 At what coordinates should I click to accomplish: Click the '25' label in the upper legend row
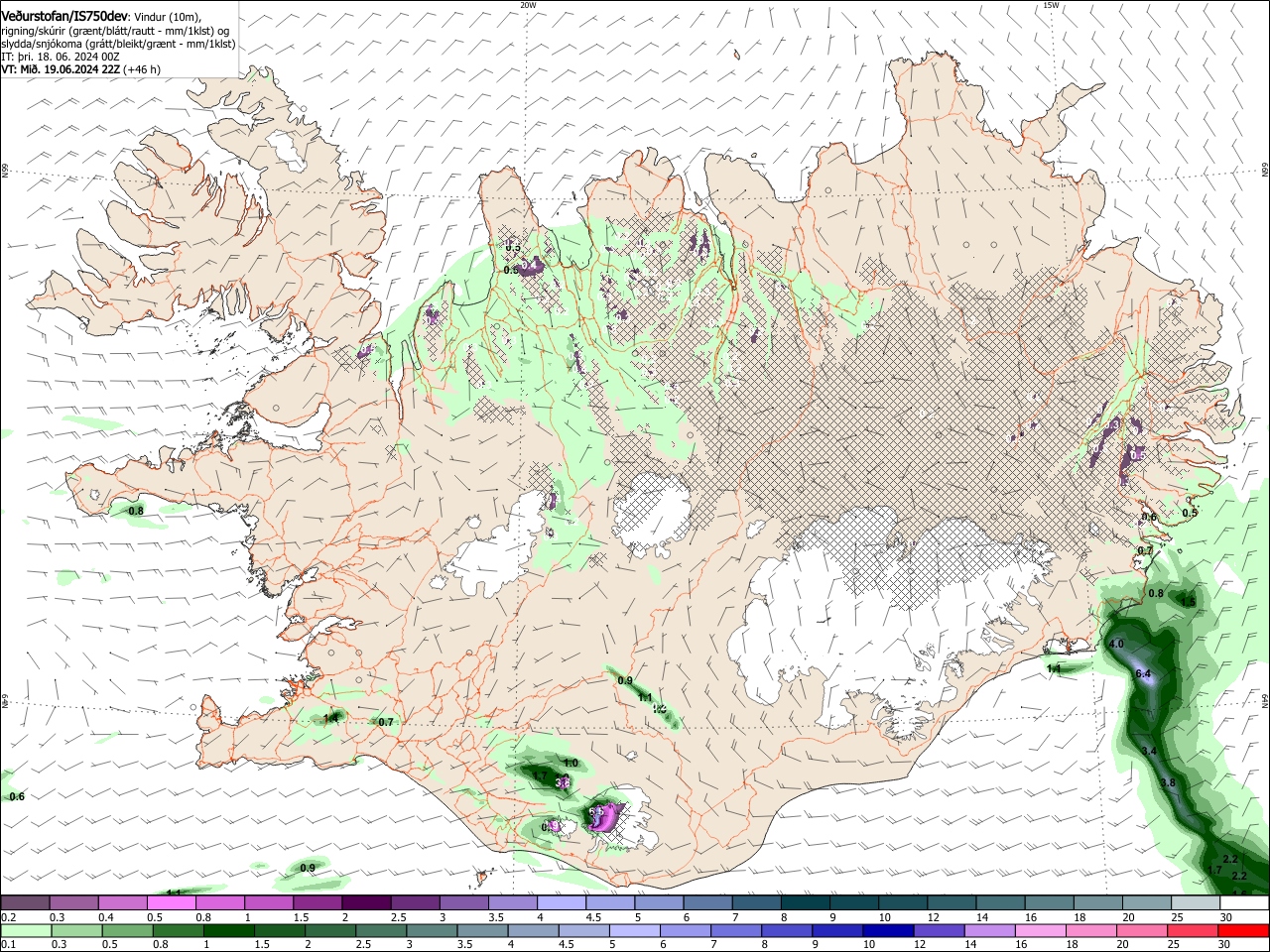[x=1178, y=917]
